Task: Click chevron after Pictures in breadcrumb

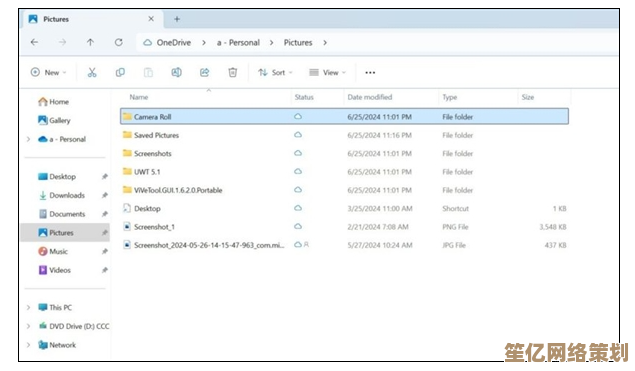Action: pos(325,43)
